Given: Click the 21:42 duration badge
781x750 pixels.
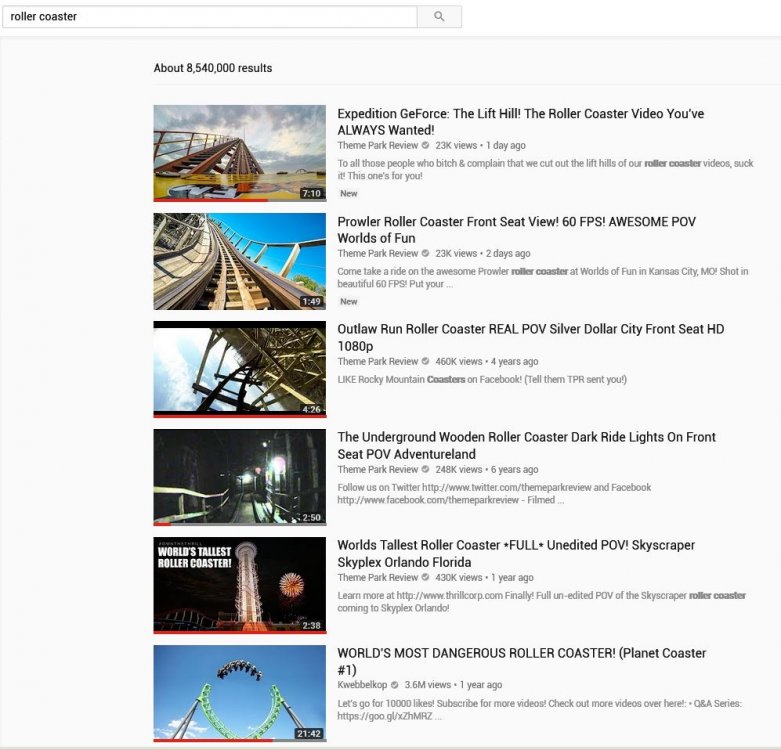Looking at the screenshot, I should (309, 734).
